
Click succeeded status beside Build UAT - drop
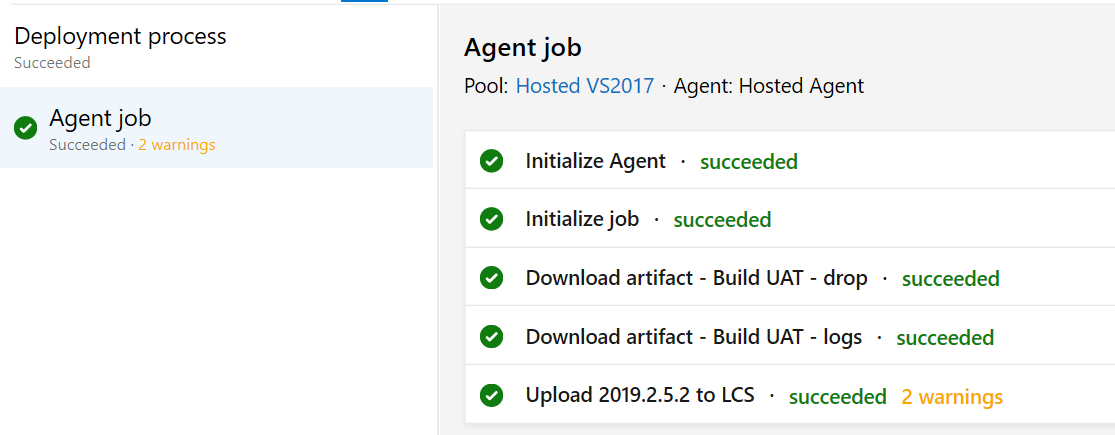coord(951,279)
